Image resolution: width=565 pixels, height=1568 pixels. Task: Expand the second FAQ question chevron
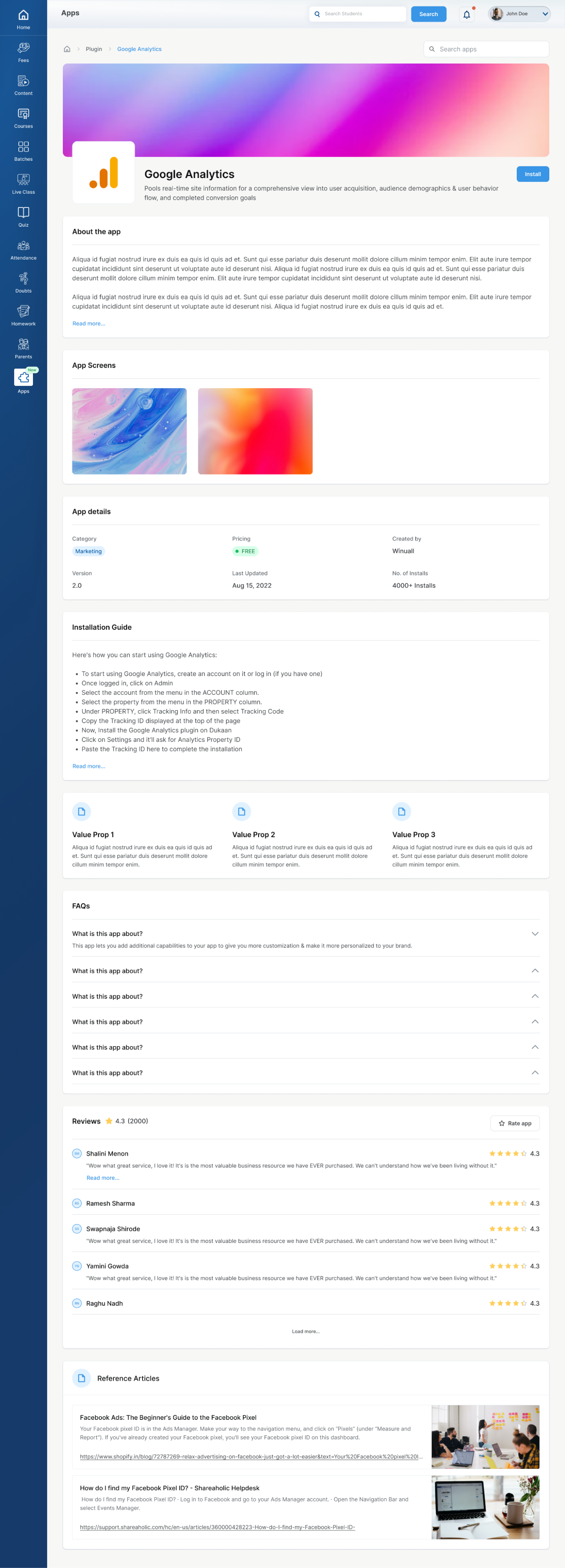click(x=535, y=970)
